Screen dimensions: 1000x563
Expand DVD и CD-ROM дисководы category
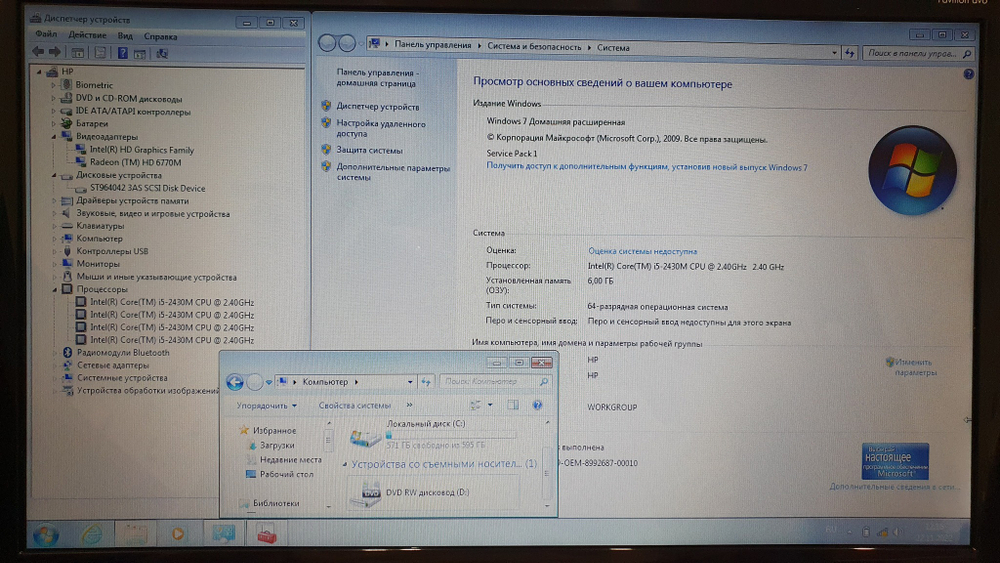tap(53, 98)
